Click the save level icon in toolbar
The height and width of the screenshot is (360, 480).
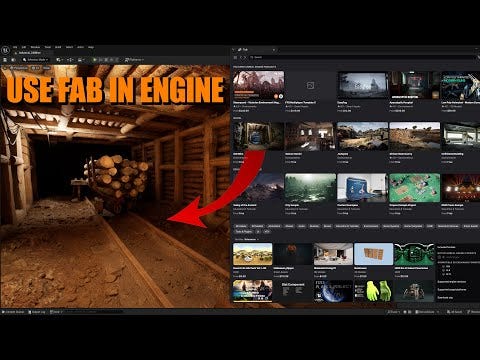pos(5,60)
